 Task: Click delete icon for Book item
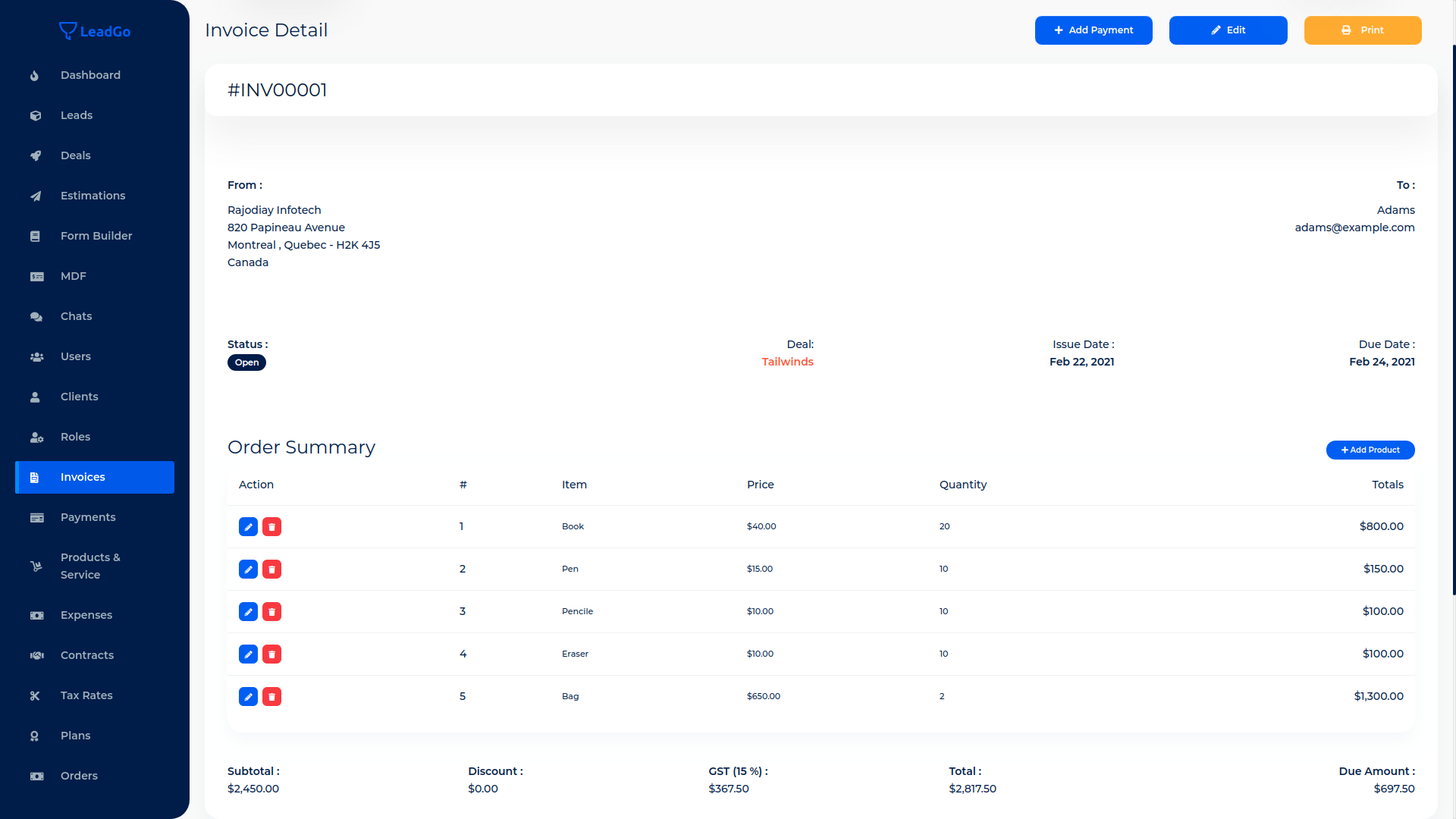coord(271,526)
